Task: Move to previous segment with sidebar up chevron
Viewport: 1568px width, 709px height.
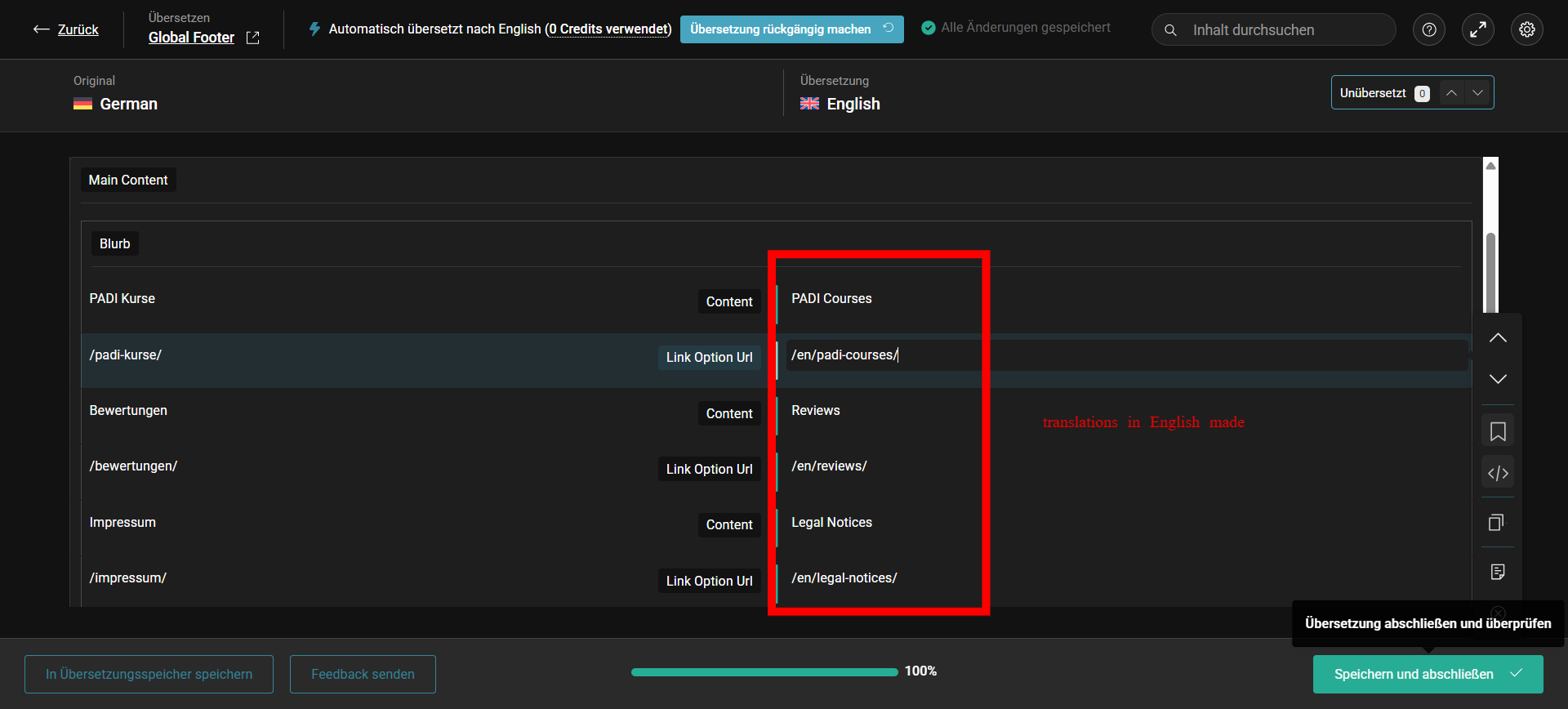Action: click(x=1497, y=338)
